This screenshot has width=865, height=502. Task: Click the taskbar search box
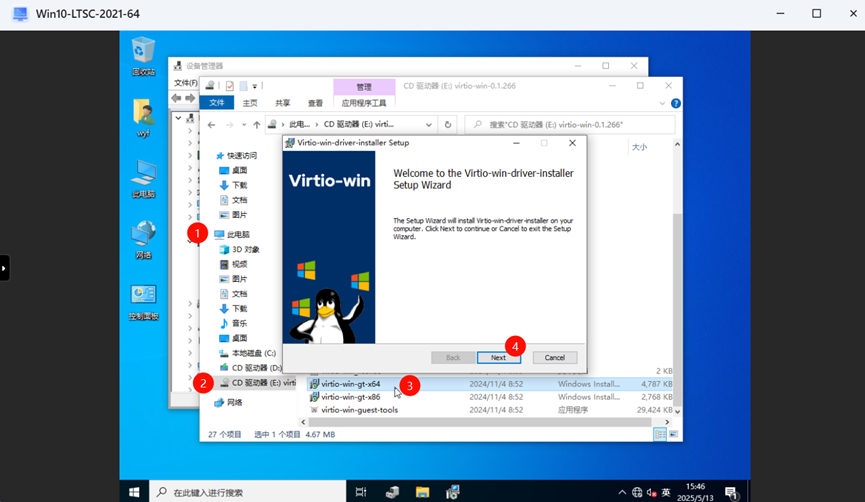click(247, 492)
